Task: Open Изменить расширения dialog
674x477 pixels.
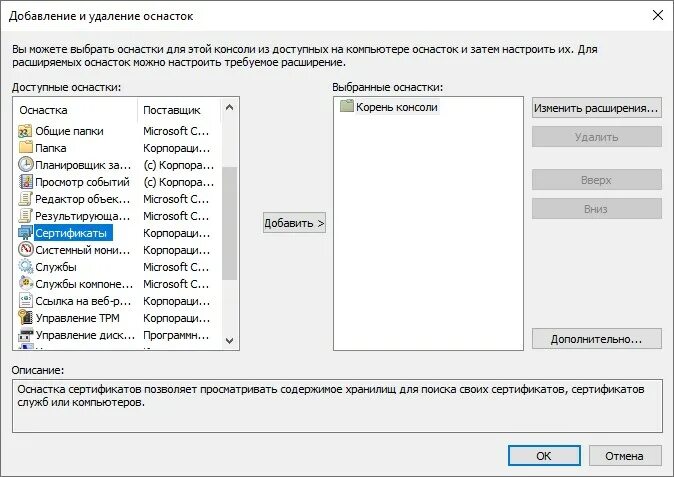Action: [x=596, y=108]
